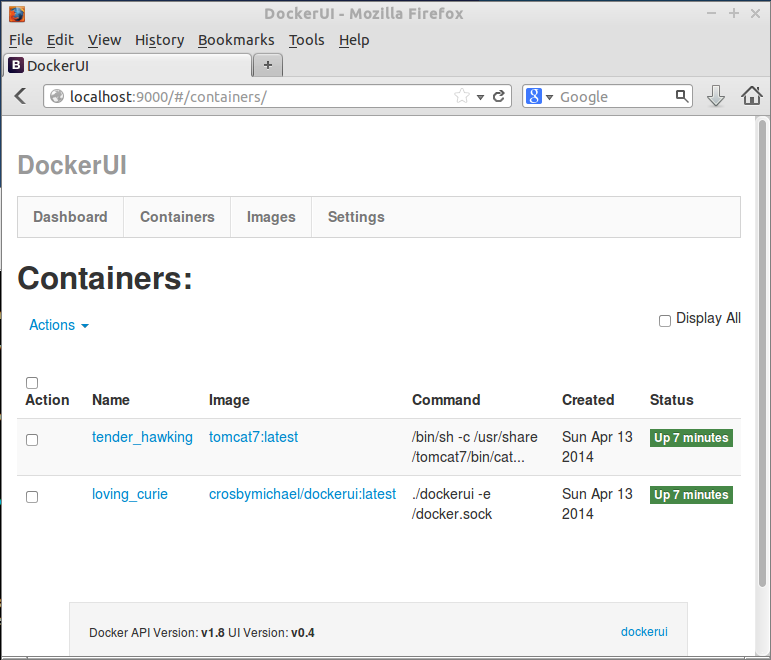Select the loving_curie container checkbox
The width and height of the screenshot is (771, 660).
(32, 497)
